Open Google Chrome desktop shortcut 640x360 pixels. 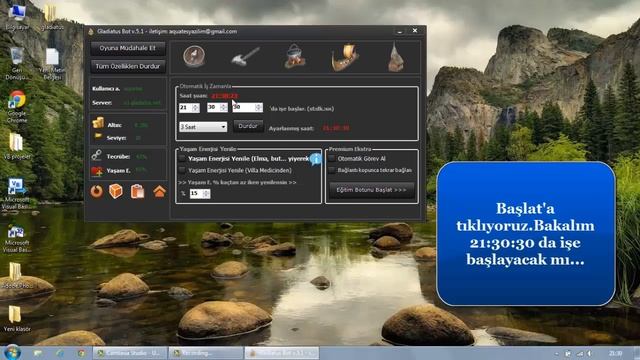[17, 107]
